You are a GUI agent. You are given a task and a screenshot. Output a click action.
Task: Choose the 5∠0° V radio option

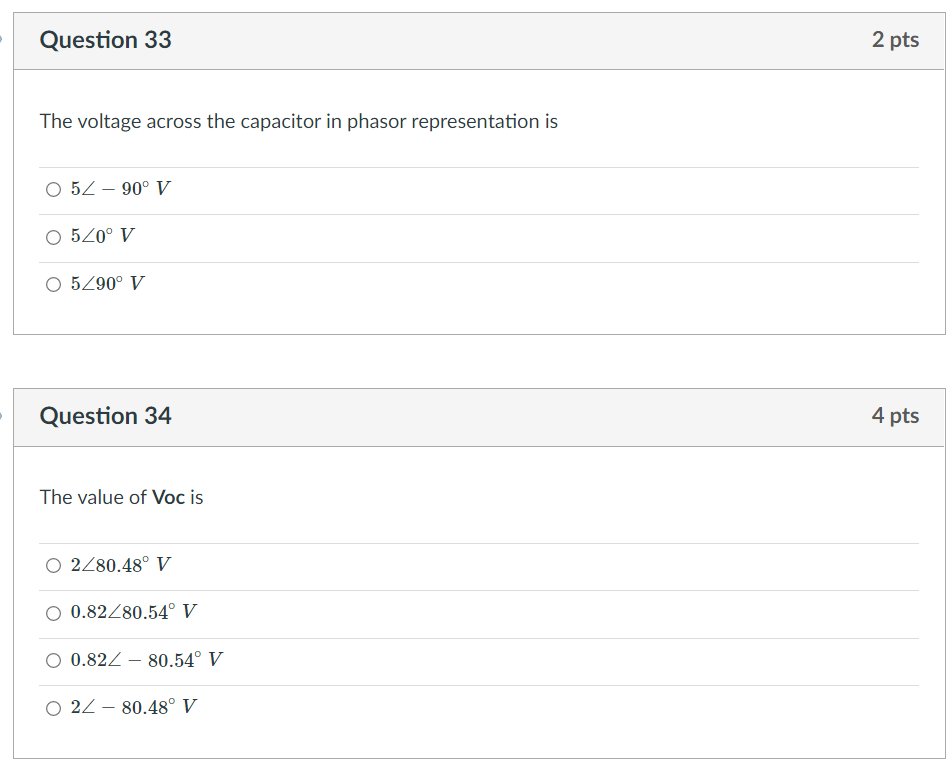tap(53, 237)
